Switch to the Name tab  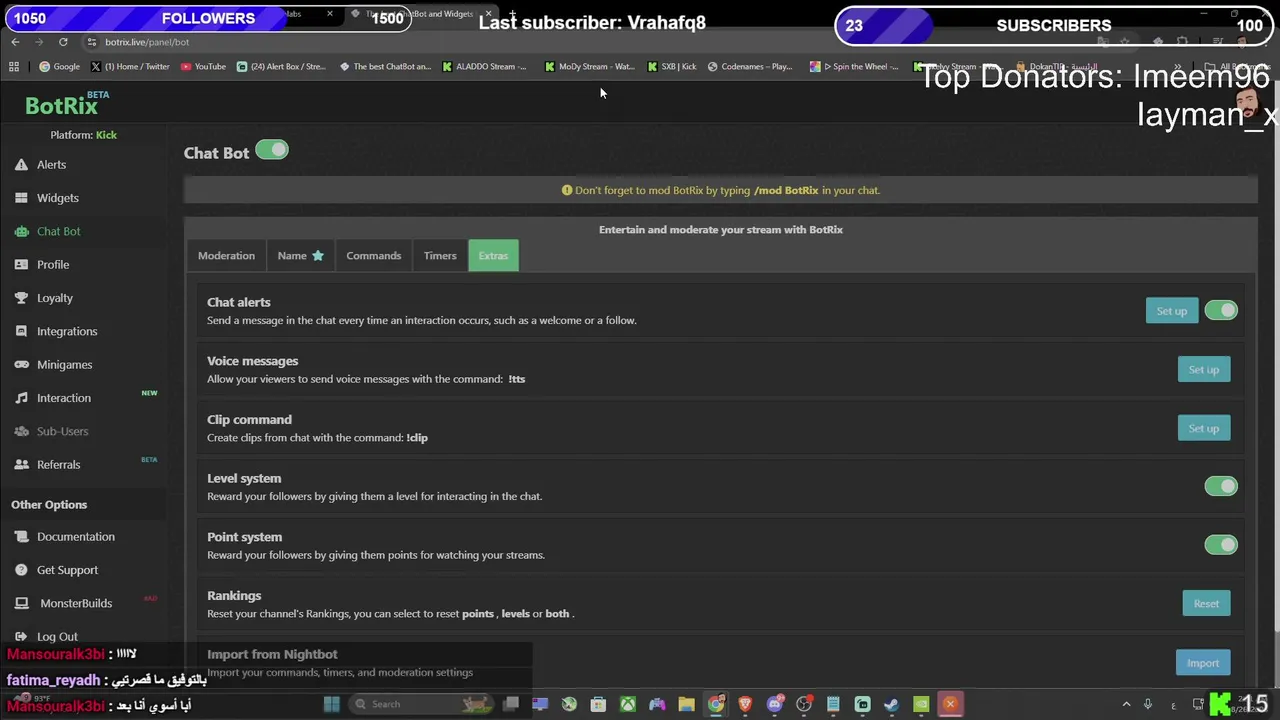pos(300,256)
